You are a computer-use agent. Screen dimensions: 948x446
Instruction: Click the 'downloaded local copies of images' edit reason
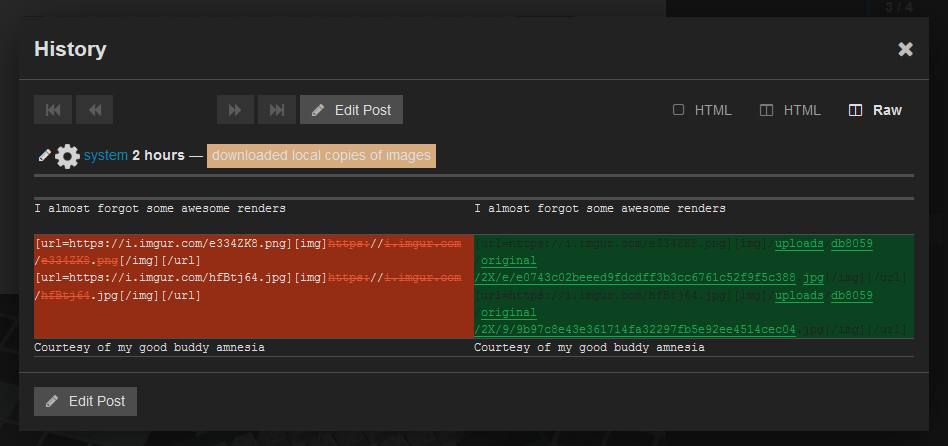point(321,155)
